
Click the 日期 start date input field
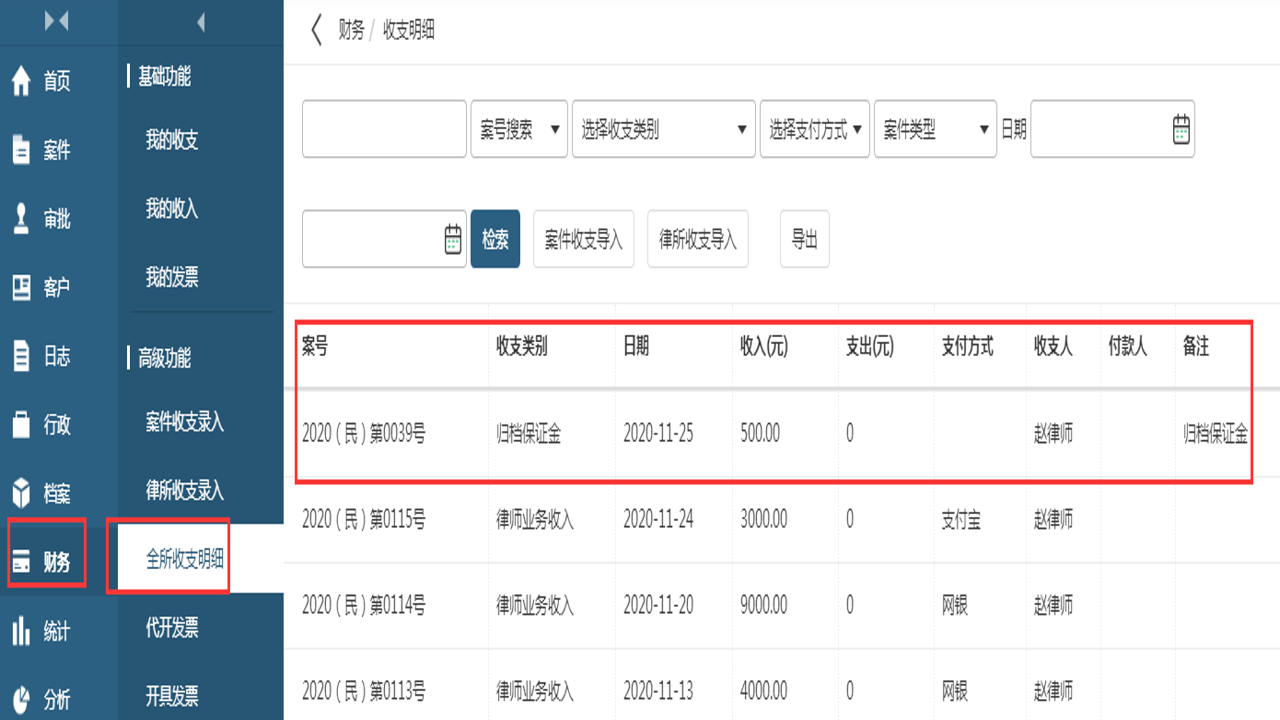(1112, 129)
